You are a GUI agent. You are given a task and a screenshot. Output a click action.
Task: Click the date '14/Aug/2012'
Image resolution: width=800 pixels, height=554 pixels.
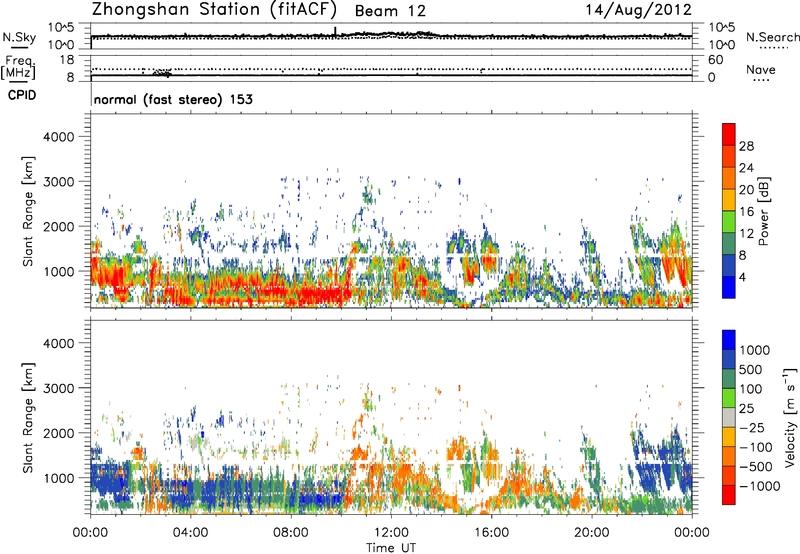pos(638,9)
